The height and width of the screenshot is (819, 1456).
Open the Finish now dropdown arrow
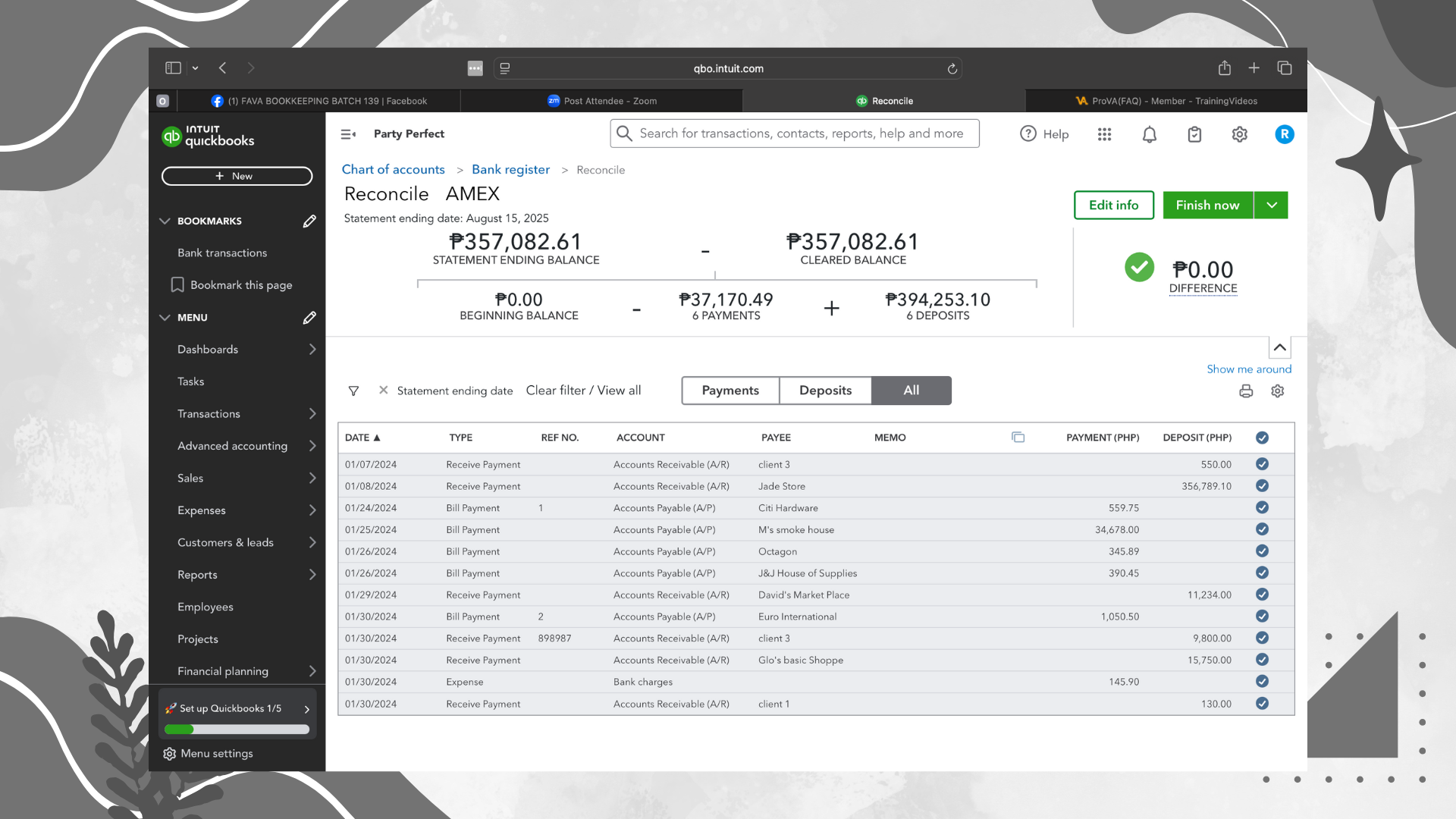tap(1272, 205)
